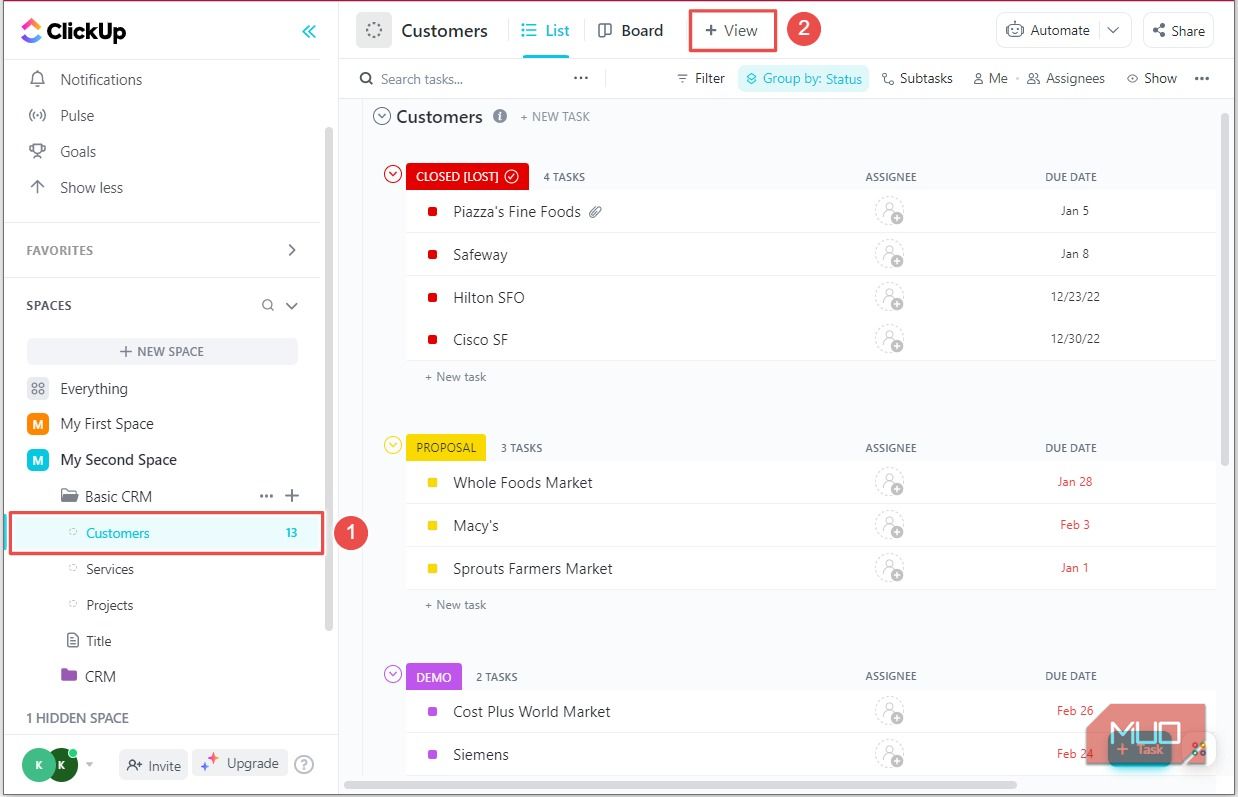Collapse the Spaces section chevron
The height and width of the screenshot is (797, 1238).
tap(292, 306)
